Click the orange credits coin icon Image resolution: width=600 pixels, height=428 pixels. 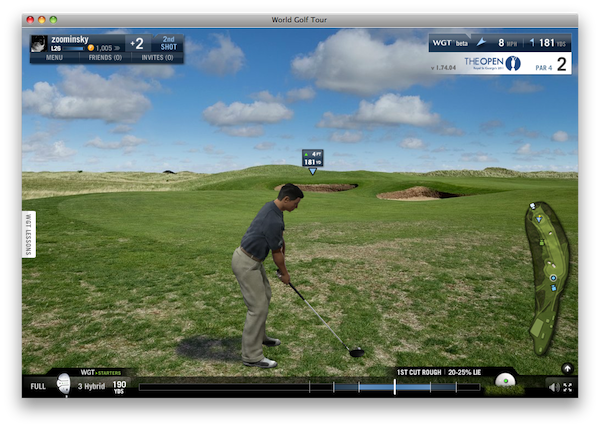(x=91, y=48)
